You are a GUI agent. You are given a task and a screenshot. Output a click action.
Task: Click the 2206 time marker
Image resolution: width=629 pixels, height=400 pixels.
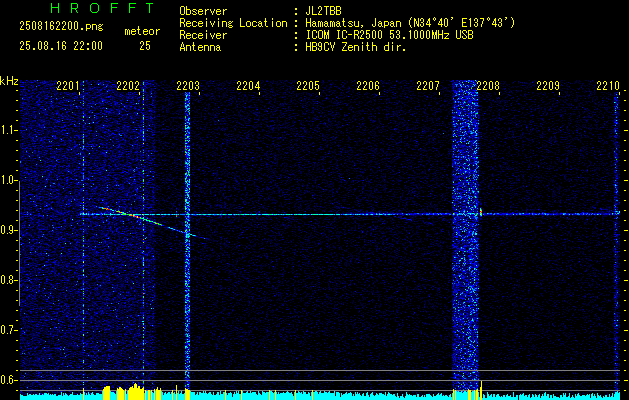click(368, 86)
